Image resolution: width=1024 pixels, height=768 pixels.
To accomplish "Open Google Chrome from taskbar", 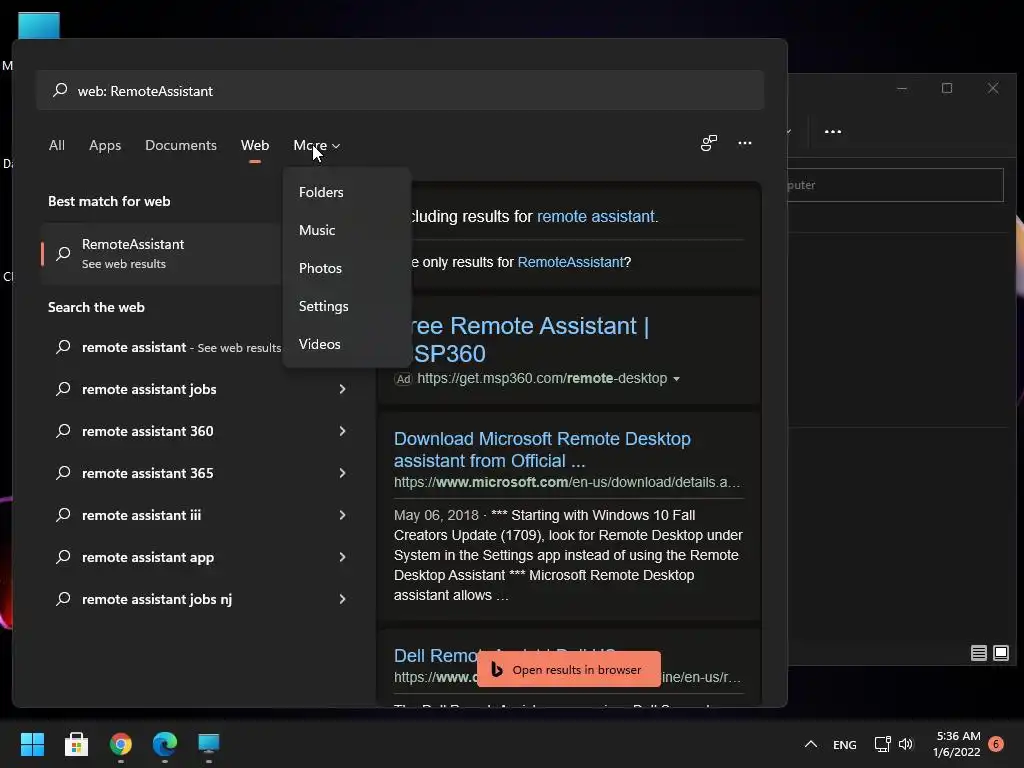I will [x=121, y=744].
